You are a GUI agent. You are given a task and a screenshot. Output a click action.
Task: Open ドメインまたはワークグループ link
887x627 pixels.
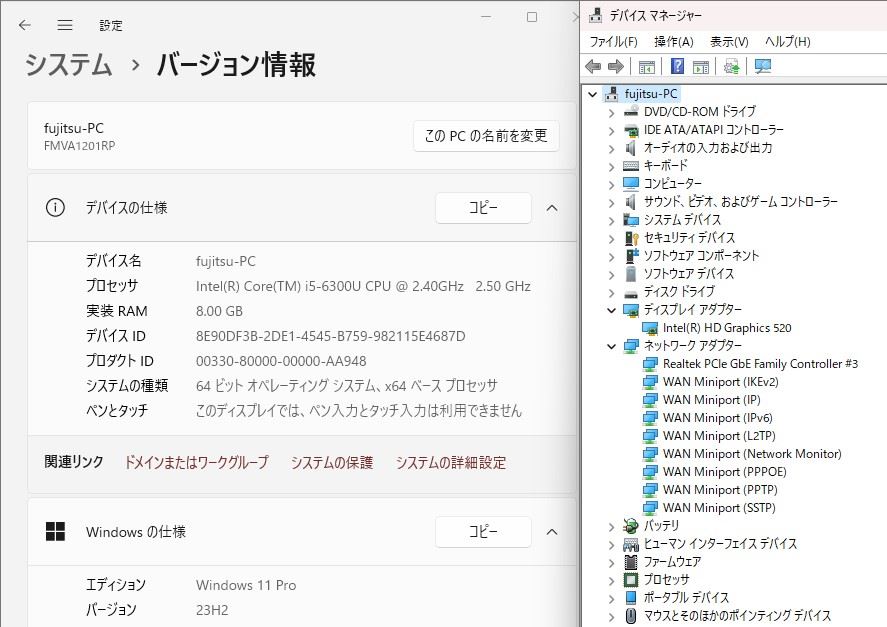click(196, 463)
